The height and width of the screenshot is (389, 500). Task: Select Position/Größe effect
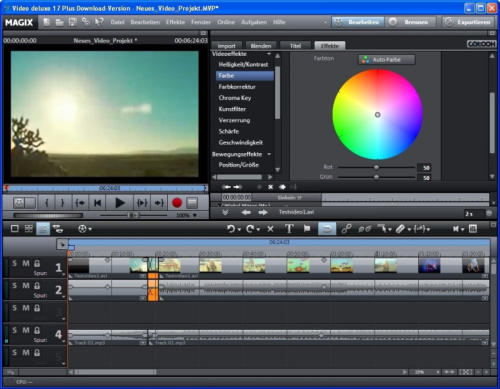[238, 165]
